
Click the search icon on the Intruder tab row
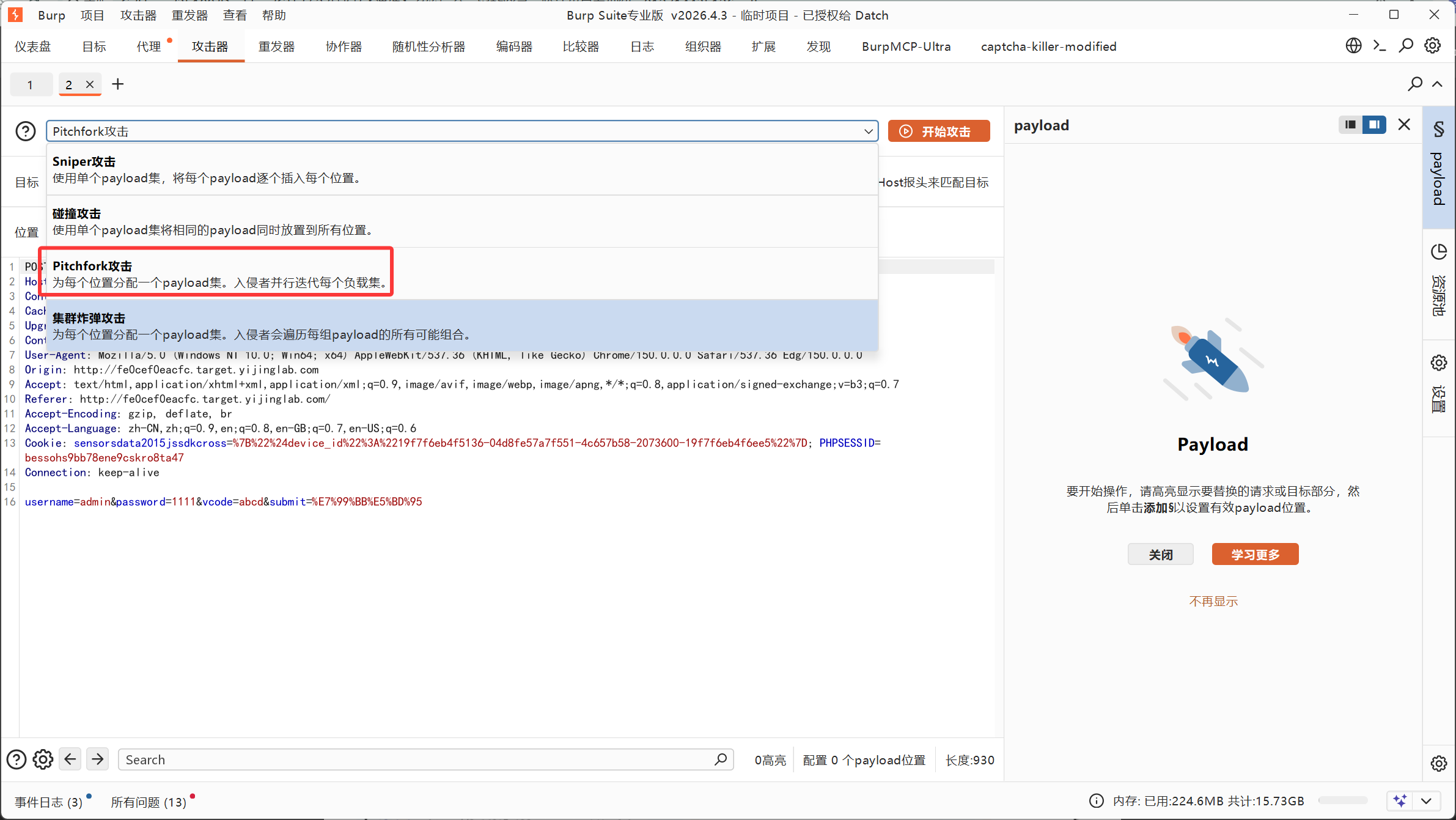pos(1415,84)
